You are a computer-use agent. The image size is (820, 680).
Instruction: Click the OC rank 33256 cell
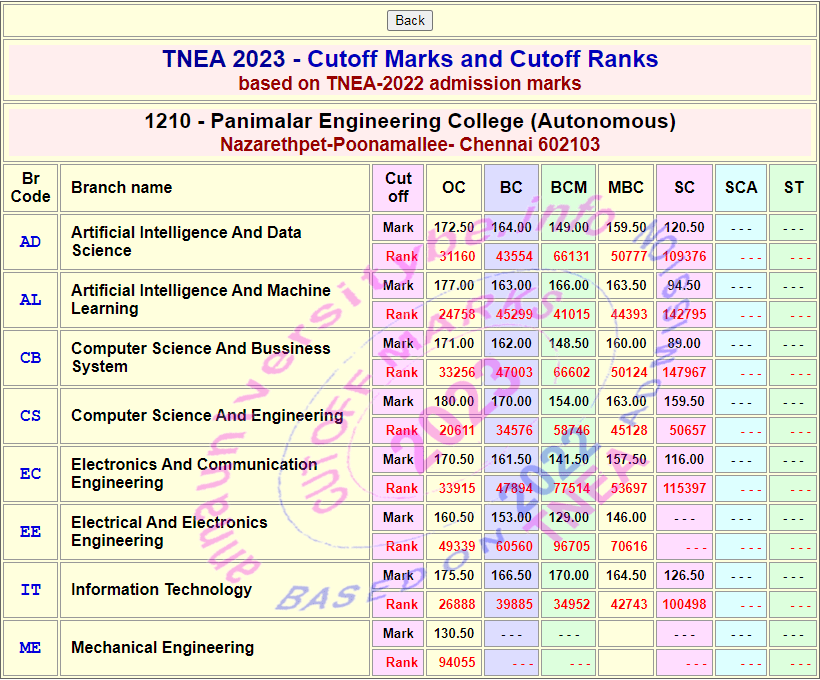(454, 372)
